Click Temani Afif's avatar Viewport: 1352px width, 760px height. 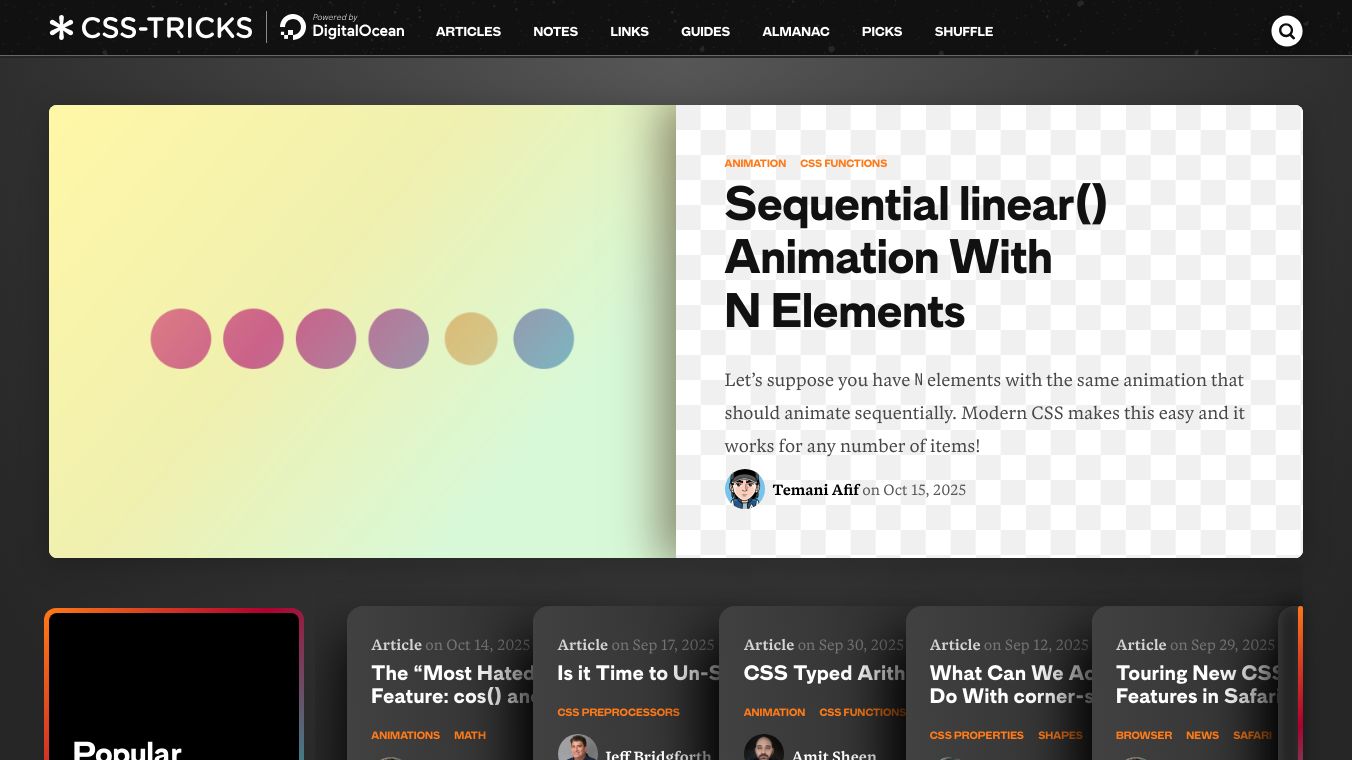pyautogui.click(x=745, y=489)
